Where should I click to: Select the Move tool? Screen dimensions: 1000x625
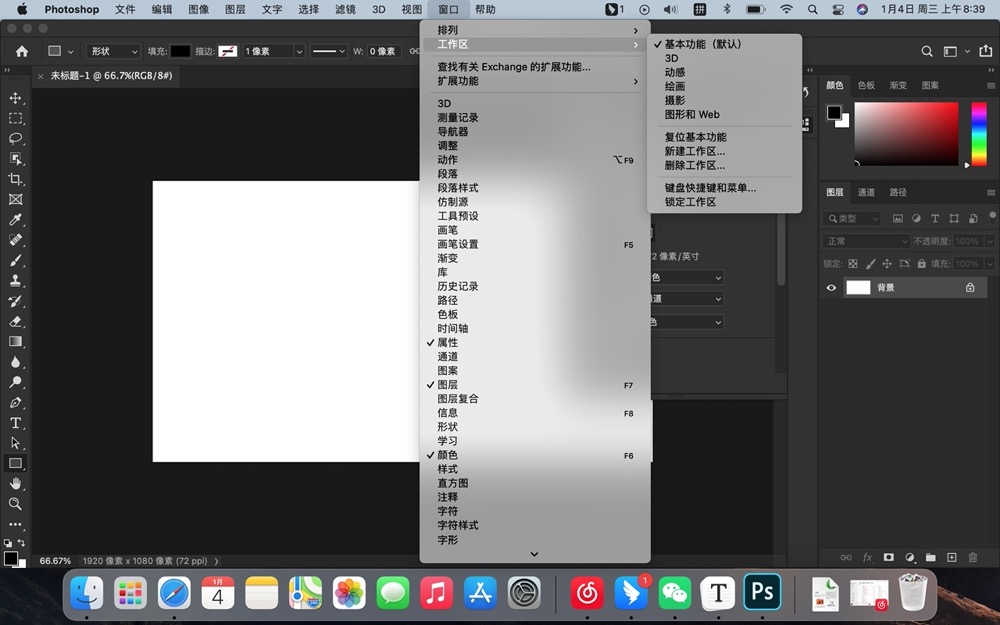click(x=15, y=98)
